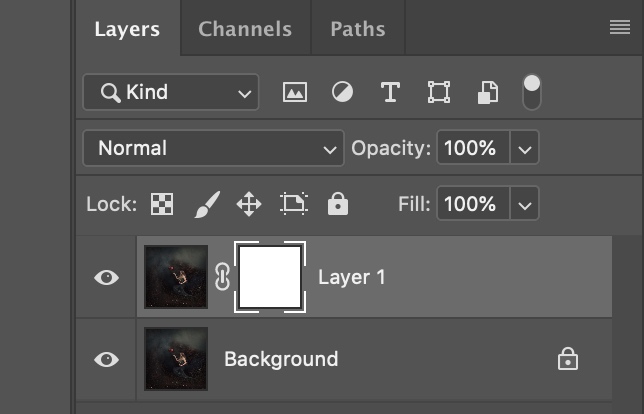This screenshot has width=644, height=414.
Task: Switch to the Layers tab
Action: click(x=127, y=29)
